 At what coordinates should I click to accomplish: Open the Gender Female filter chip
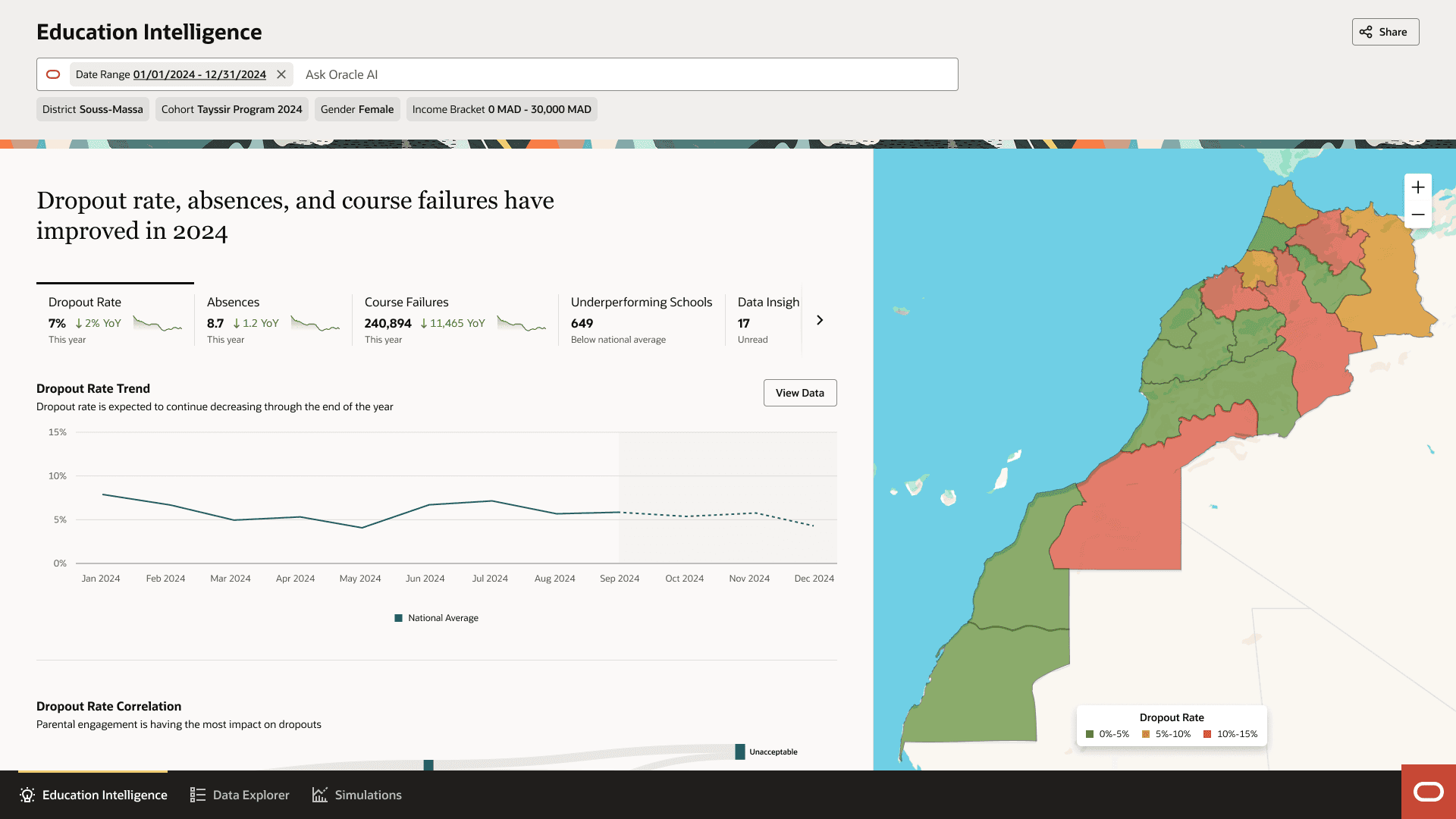356,109
